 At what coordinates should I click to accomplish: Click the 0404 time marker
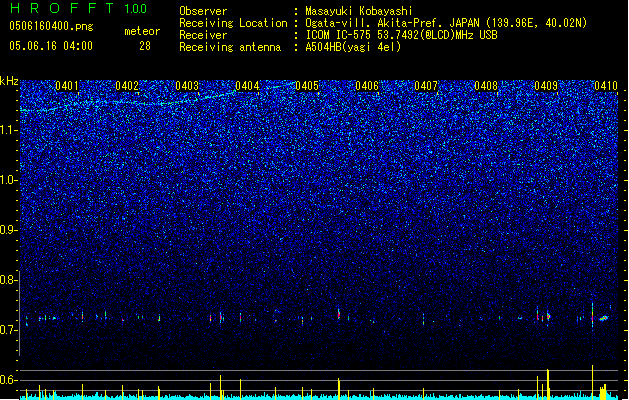(x=247, y=86)
